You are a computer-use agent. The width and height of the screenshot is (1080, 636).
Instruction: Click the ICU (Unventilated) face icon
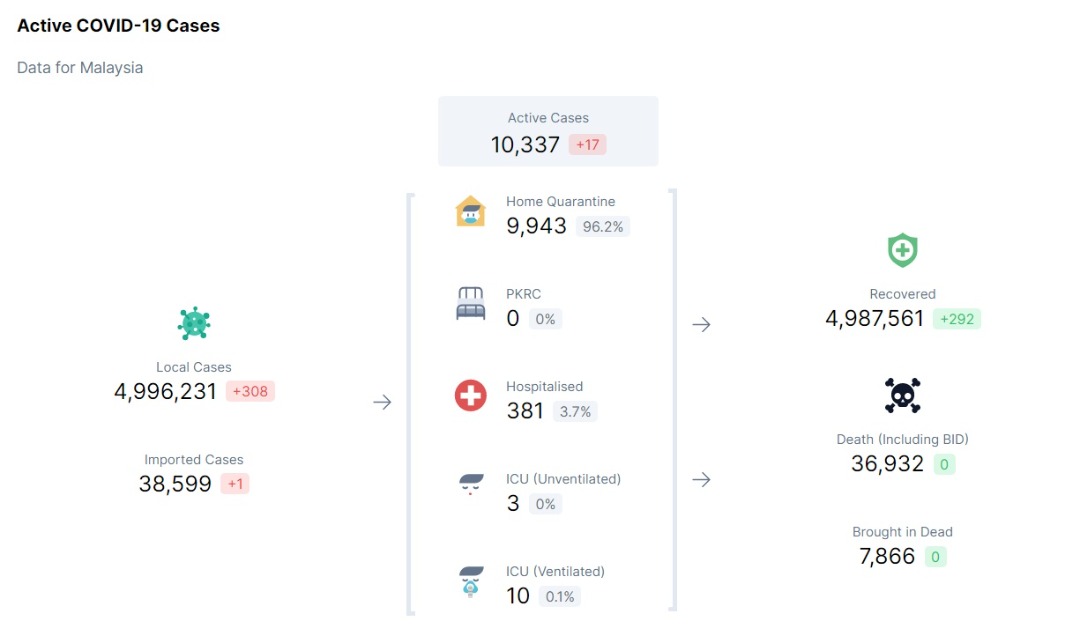coord(471,484)
